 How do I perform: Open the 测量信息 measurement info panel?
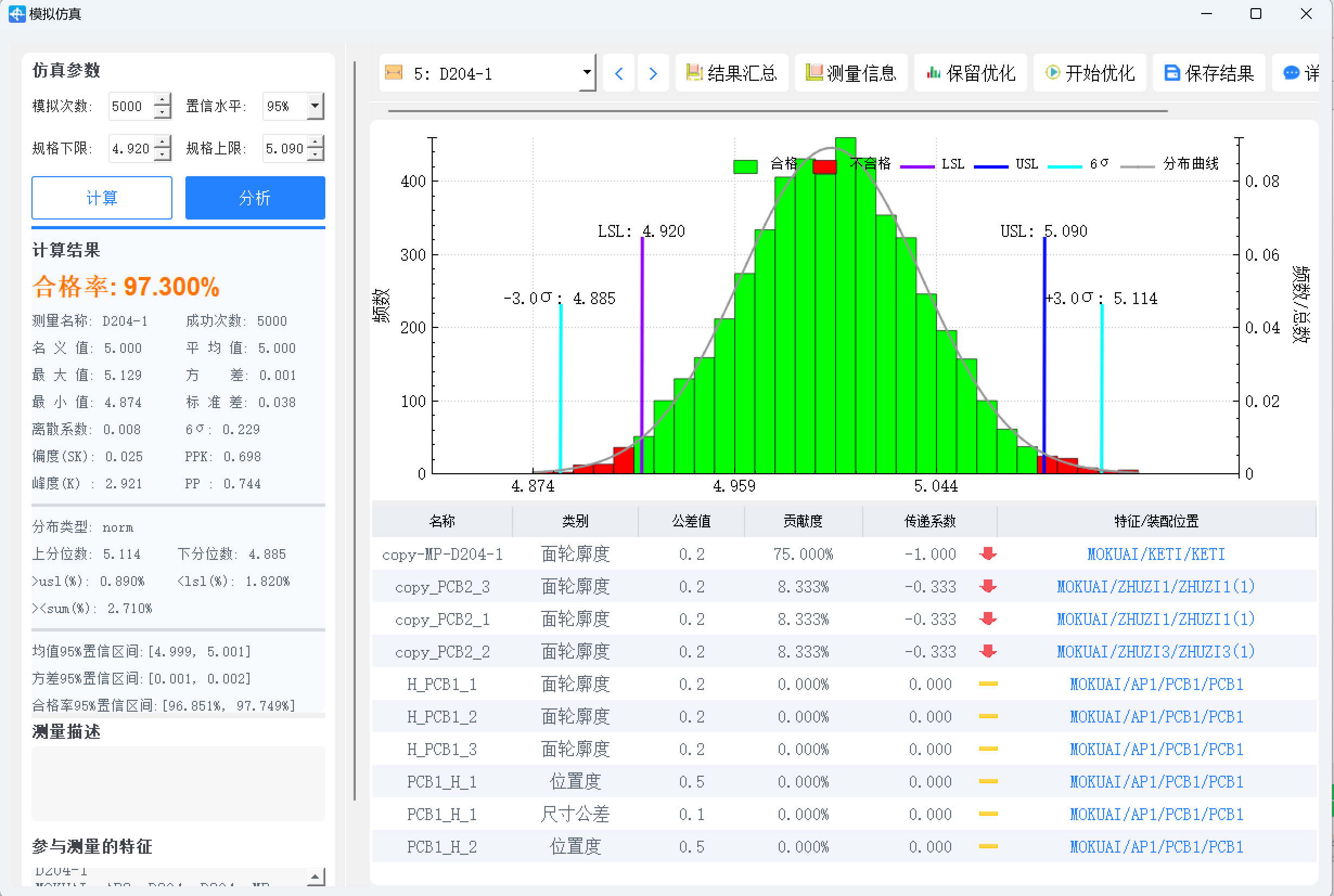851,73
